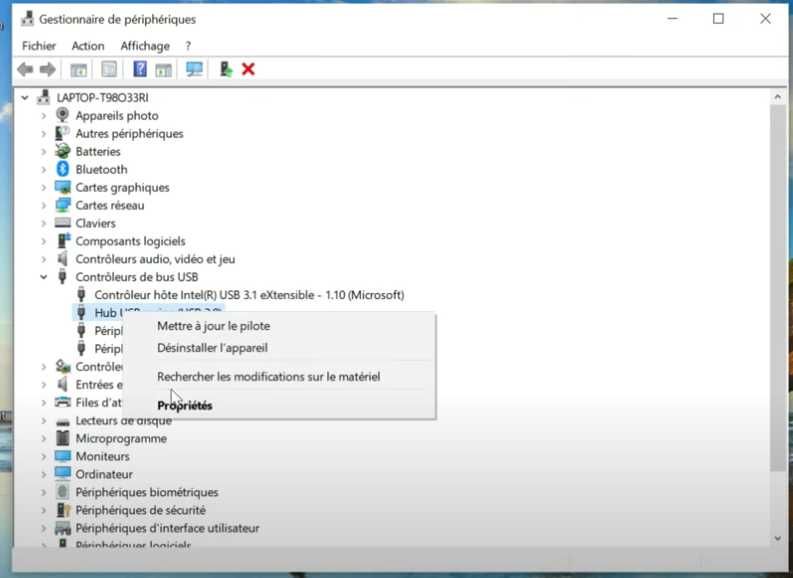Expand the Claviers category arrow
The image size is (793, 578).
43,223
